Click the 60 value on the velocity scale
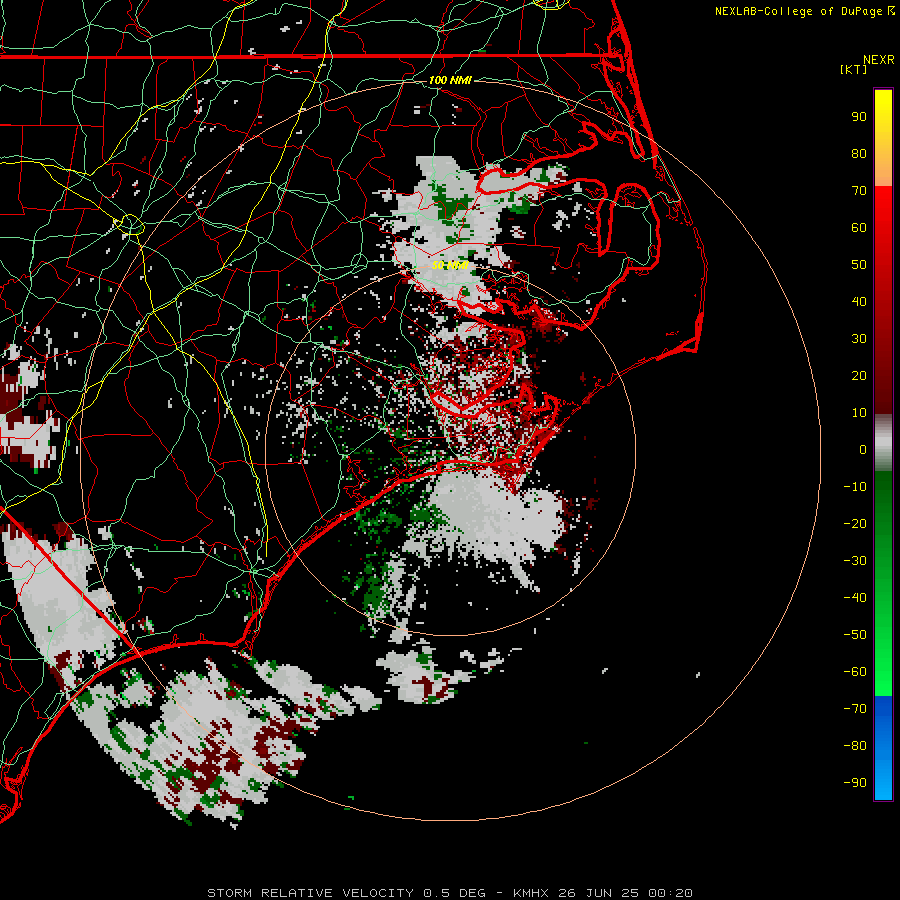 click(859, 227)
